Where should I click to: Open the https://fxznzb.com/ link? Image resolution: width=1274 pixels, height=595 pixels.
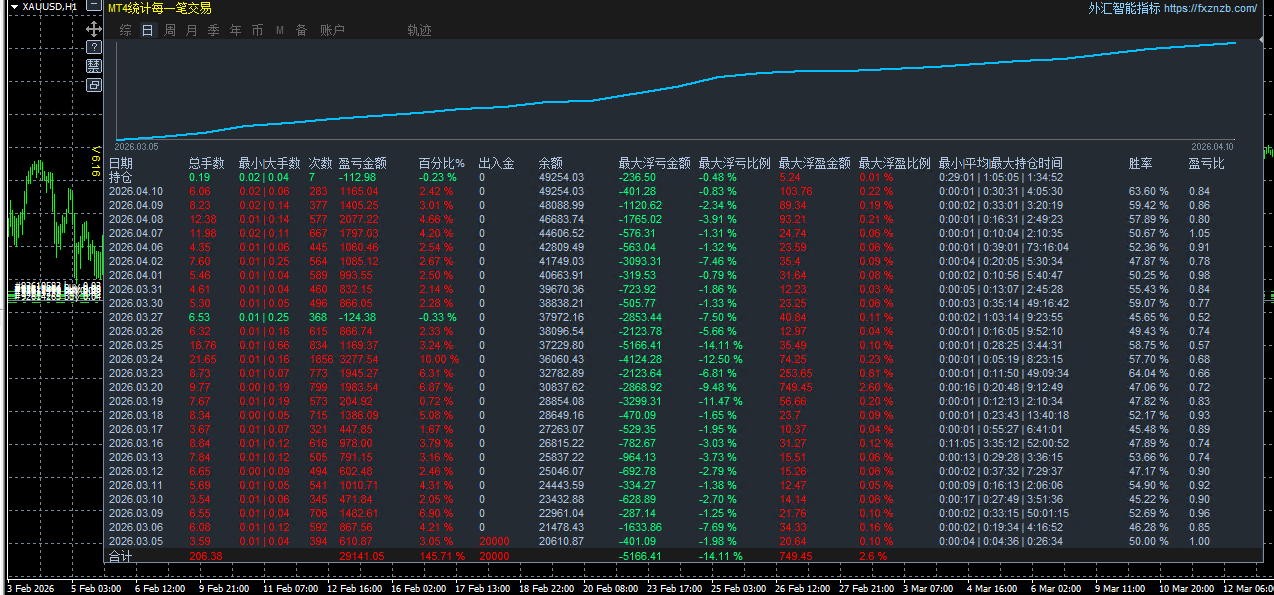(1211, 8)
